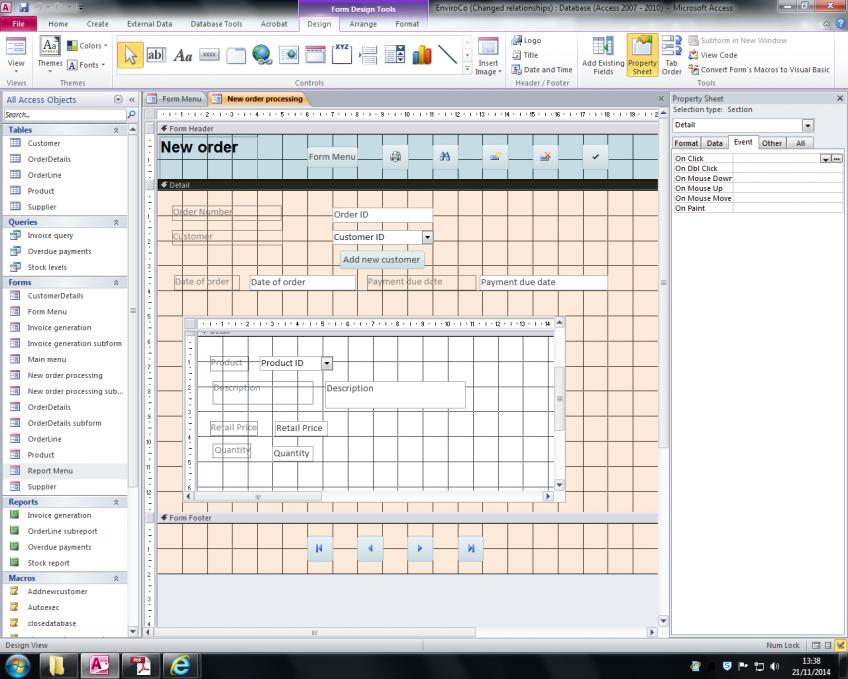The width and height of the screenshot is (848, 679).
Task: Choose the Navigation Control tool
Action: pyautogui.click(x=315, y=55)
